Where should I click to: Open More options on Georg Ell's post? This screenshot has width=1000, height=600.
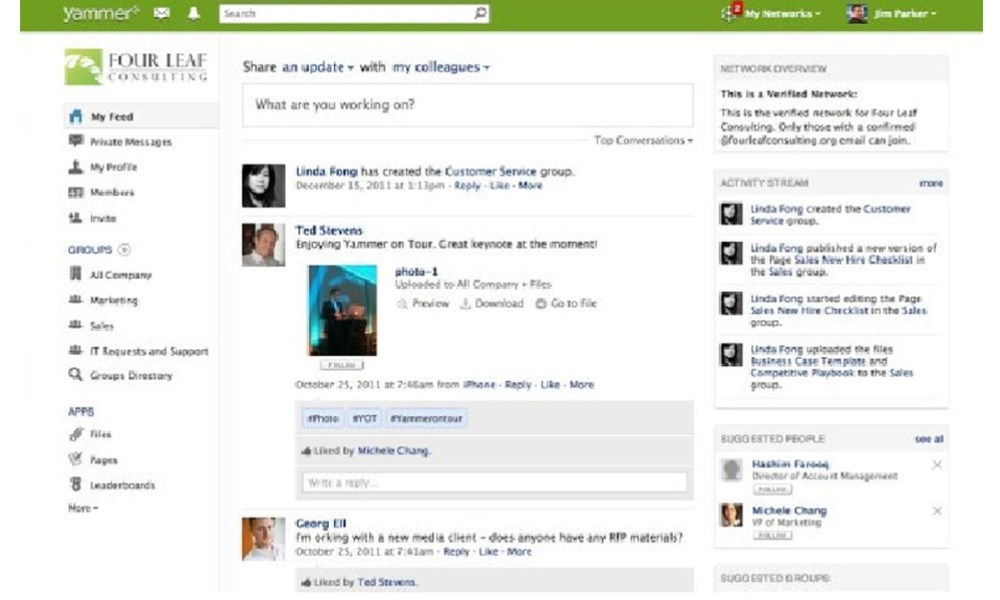518,552
